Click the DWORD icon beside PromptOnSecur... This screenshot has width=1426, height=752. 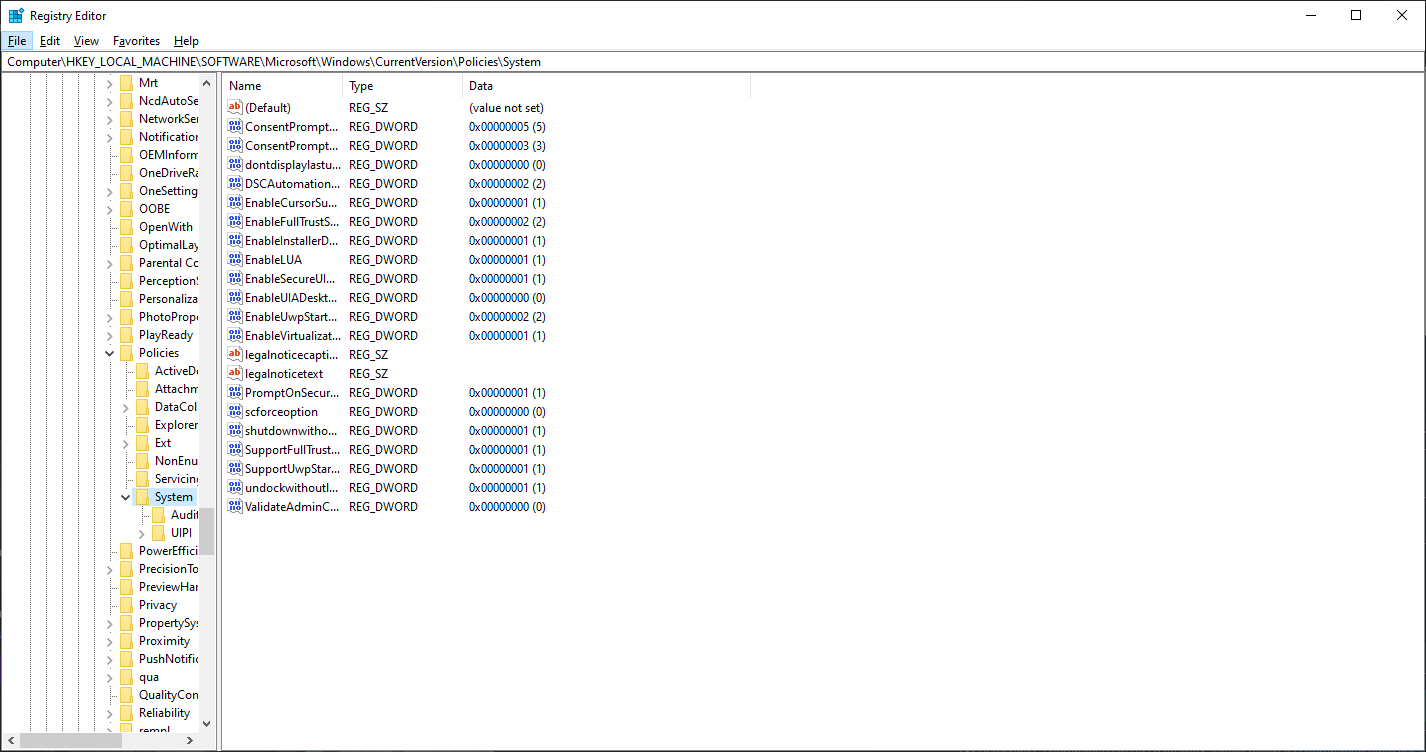tap(235, 393)
